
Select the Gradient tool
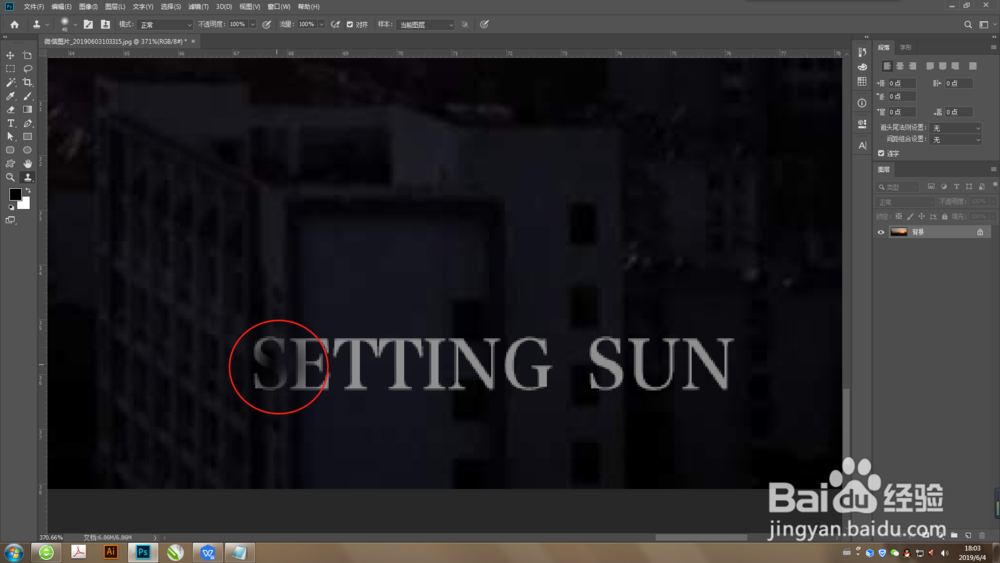click(x=27, y=110)
